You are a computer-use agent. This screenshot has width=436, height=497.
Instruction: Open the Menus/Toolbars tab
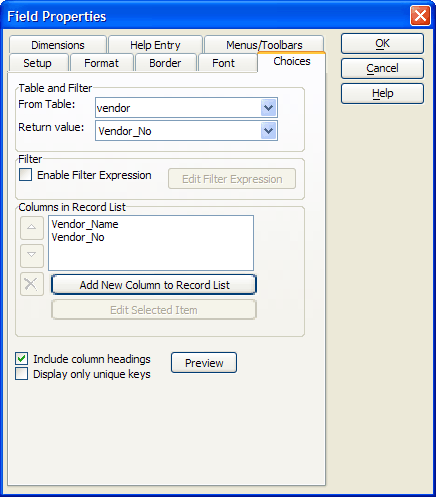point(264,44)
